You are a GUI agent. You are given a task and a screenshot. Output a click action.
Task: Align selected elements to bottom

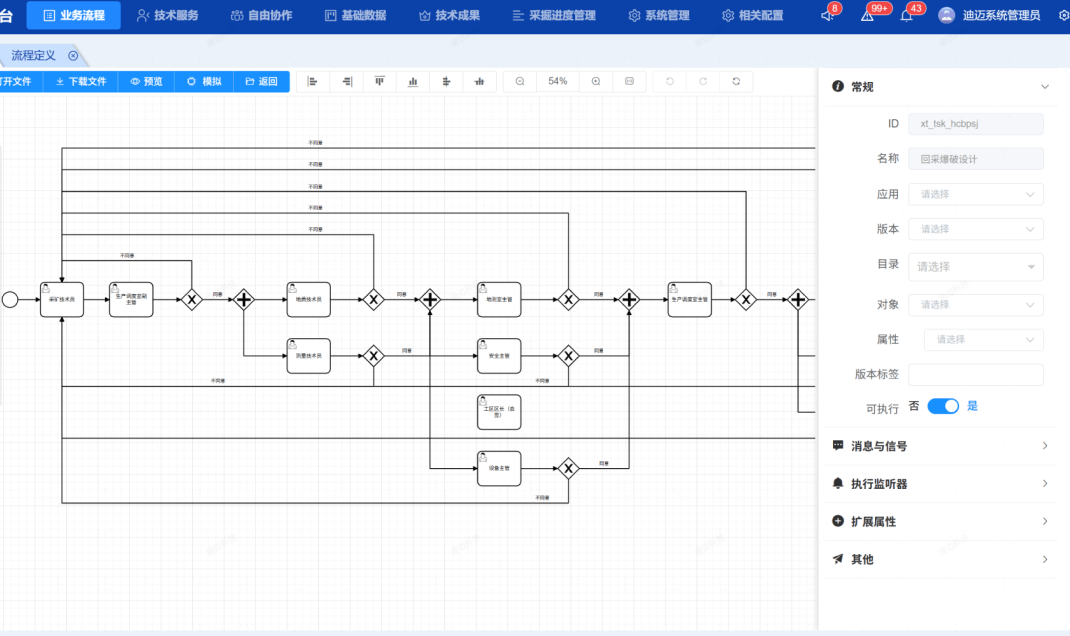click(x=413, y=82)
